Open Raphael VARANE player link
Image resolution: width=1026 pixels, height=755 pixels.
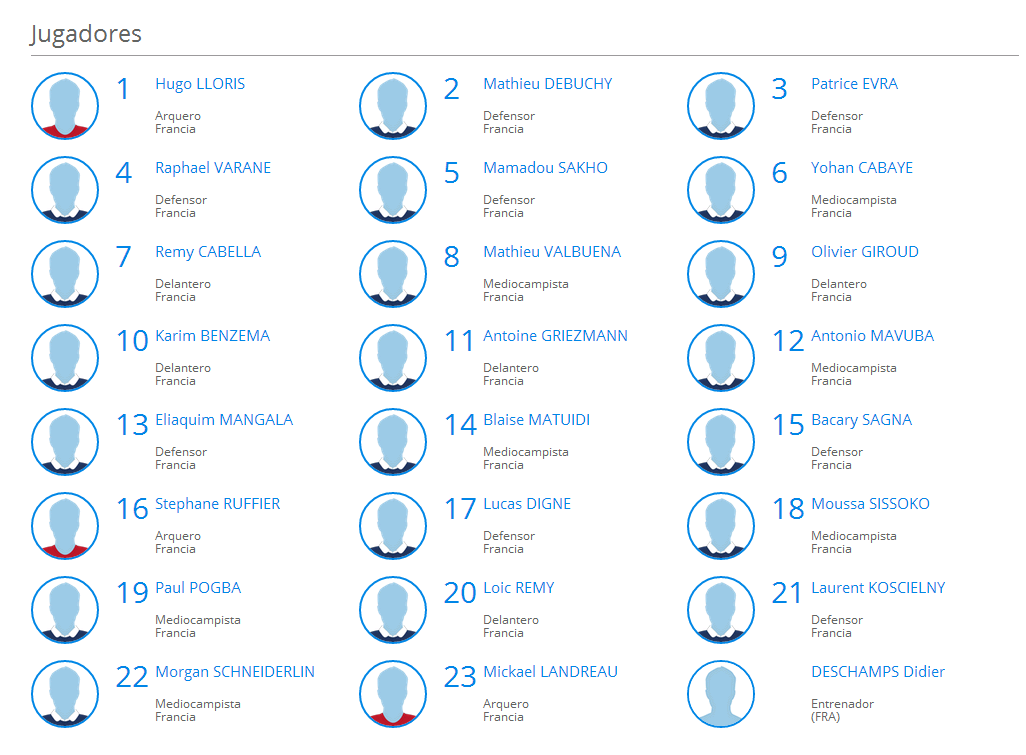pos(213,168)
